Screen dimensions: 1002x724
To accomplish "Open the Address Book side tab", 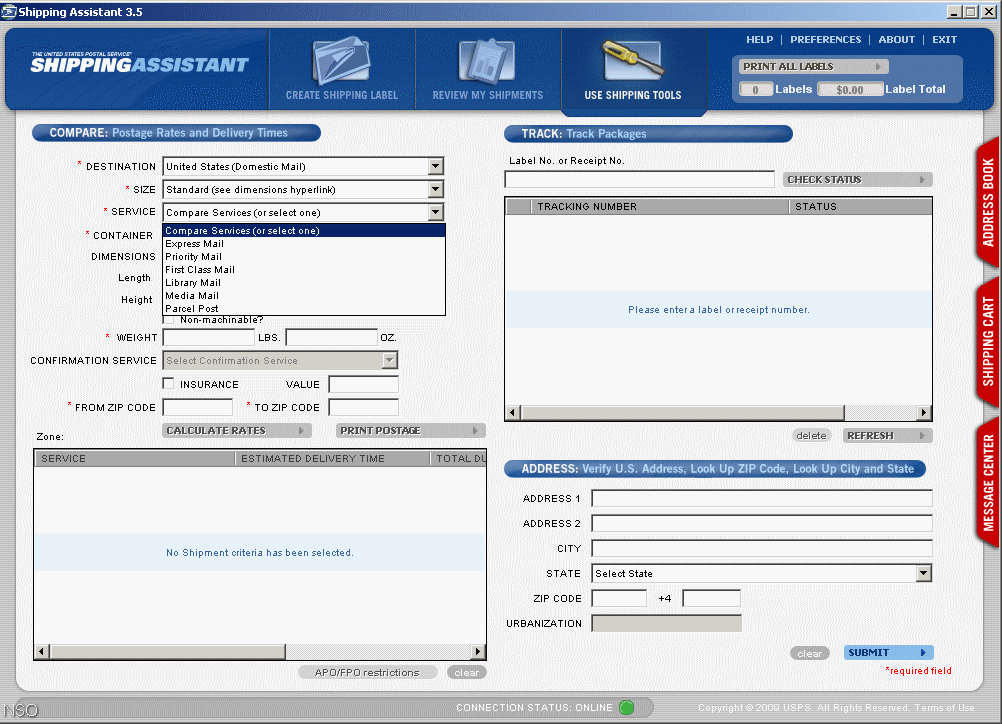I will (987, 202).
